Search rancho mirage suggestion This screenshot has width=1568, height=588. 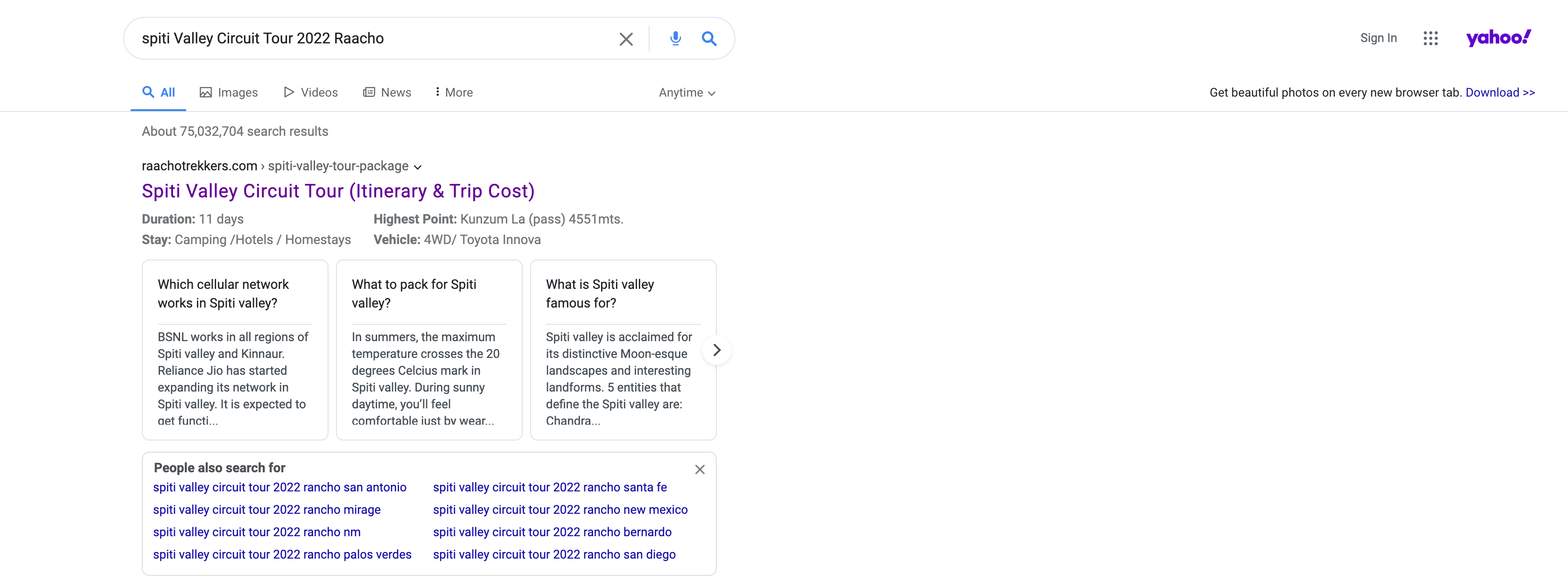coord(267,510)
